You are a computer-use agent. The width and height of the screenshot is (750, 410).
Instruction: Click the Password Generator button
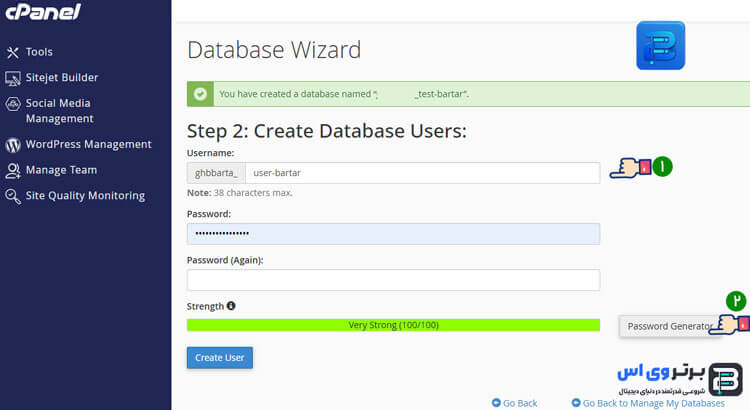669,326
